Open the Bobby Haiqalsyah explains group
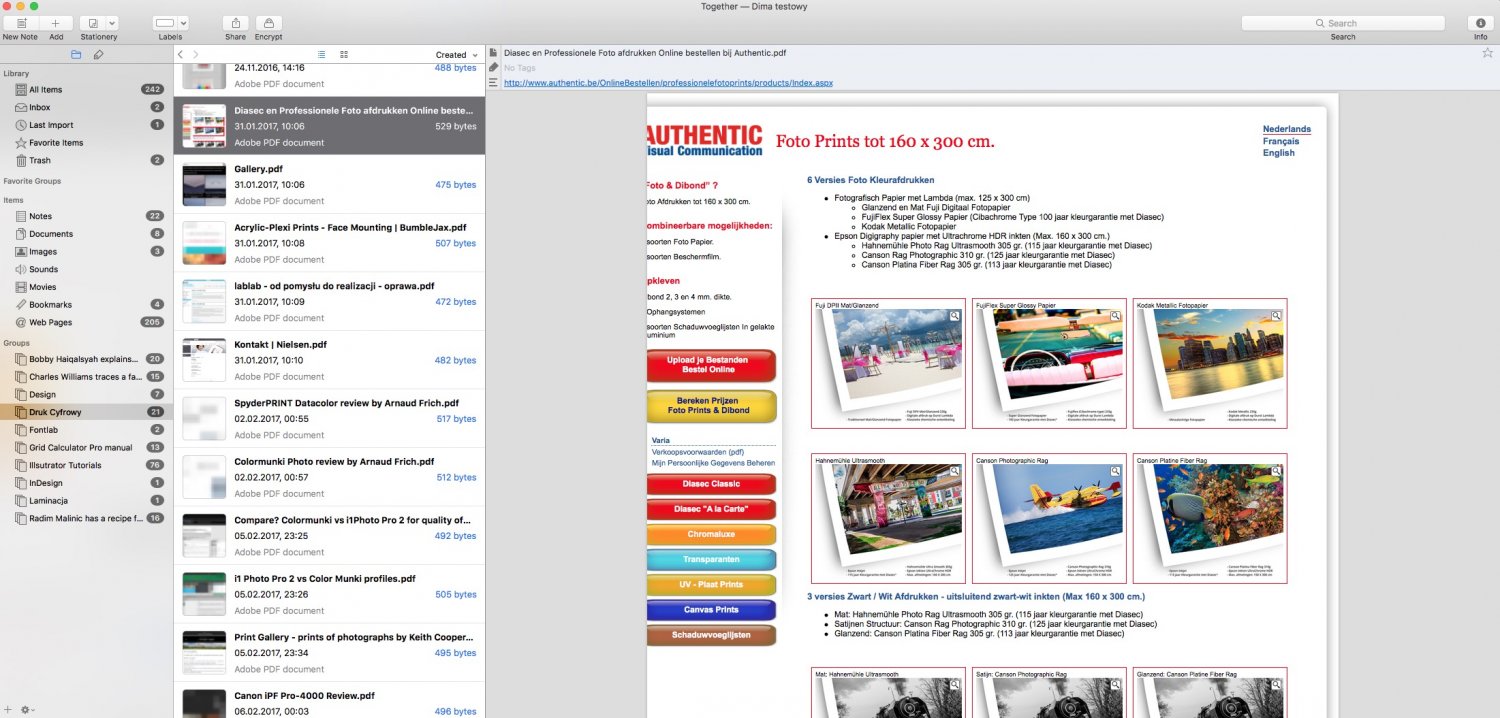Image resolution: width=1500 pixels, height=718 pixels. (x=85, y=358)
